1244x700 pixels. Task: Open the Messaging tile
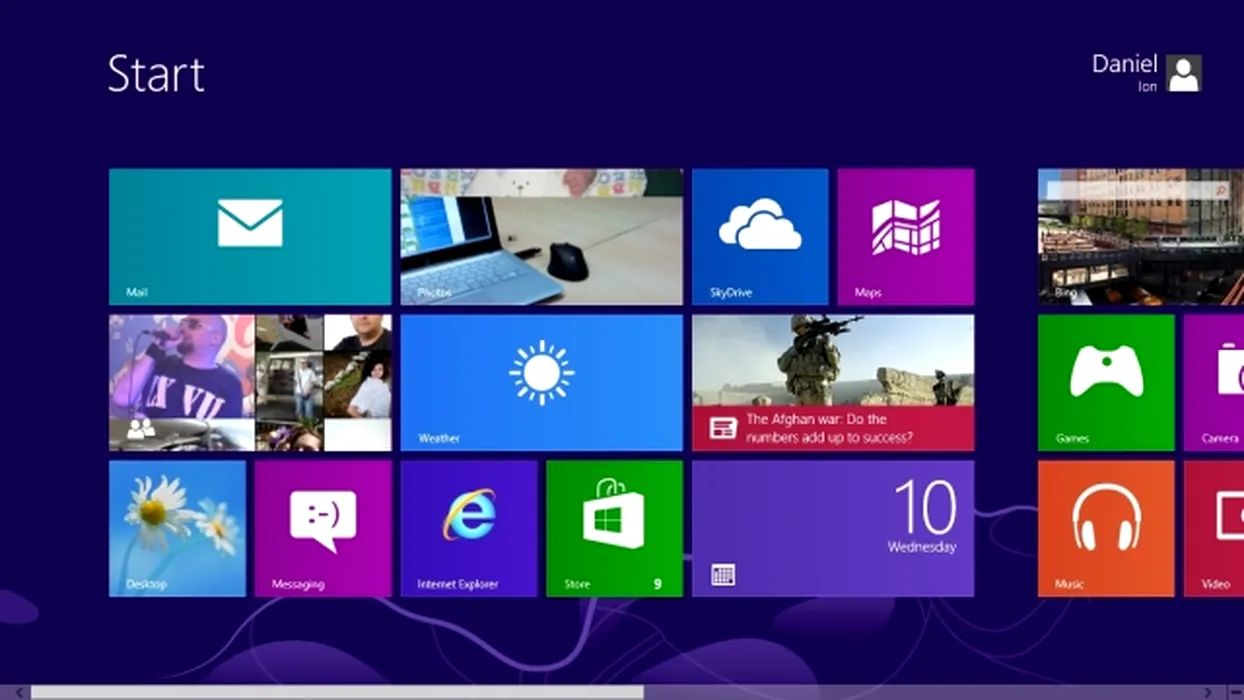[322, 528]
